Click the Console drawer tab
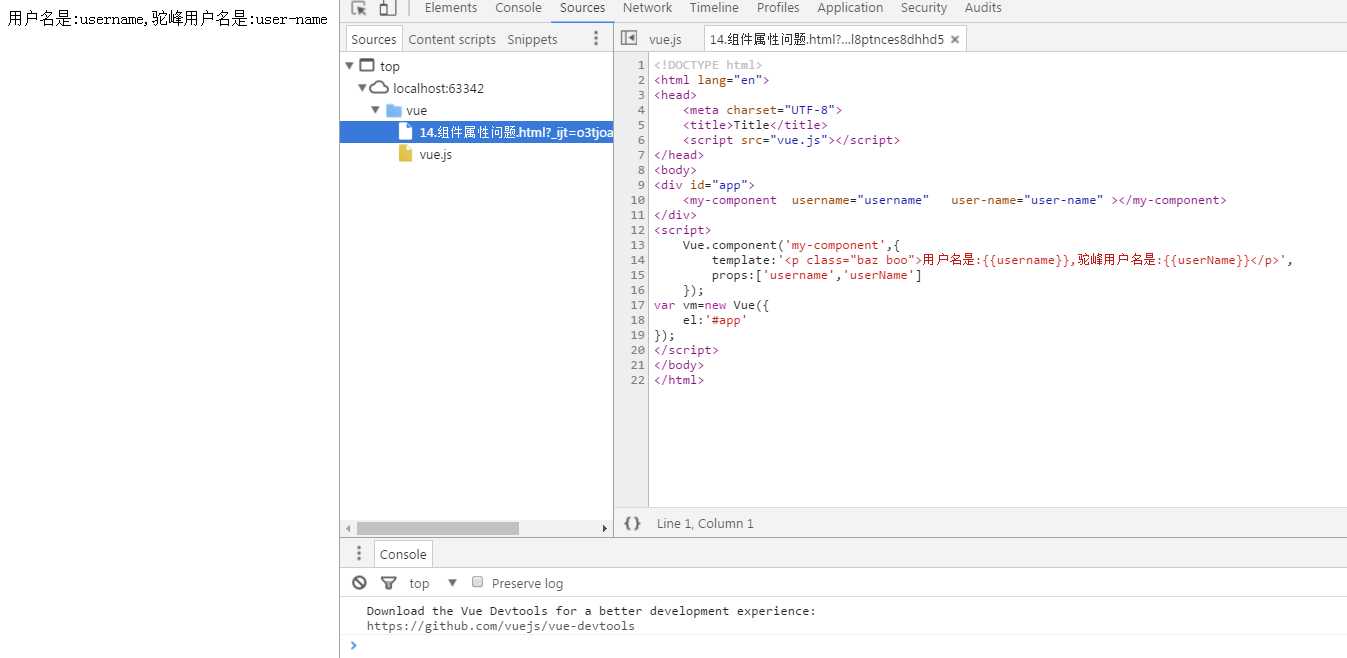The image size is (1347, 658). [403, 554]
